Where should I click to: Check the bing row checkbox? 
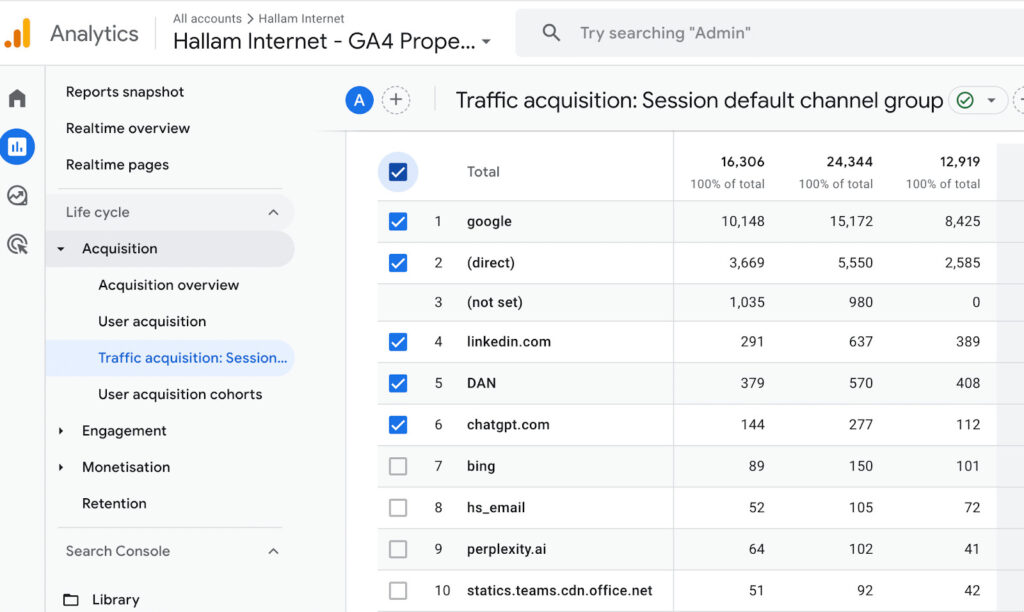(398, 466)
